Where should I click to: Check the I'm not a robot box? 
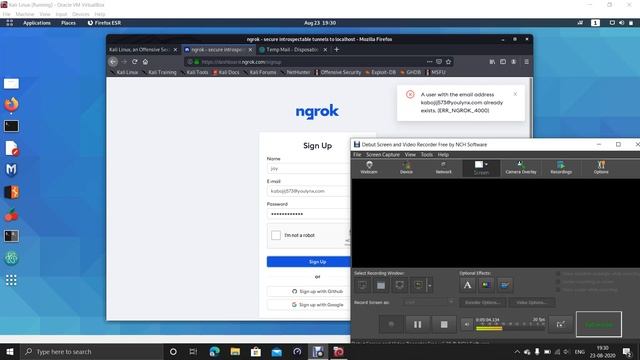click(x=276, y=235)
